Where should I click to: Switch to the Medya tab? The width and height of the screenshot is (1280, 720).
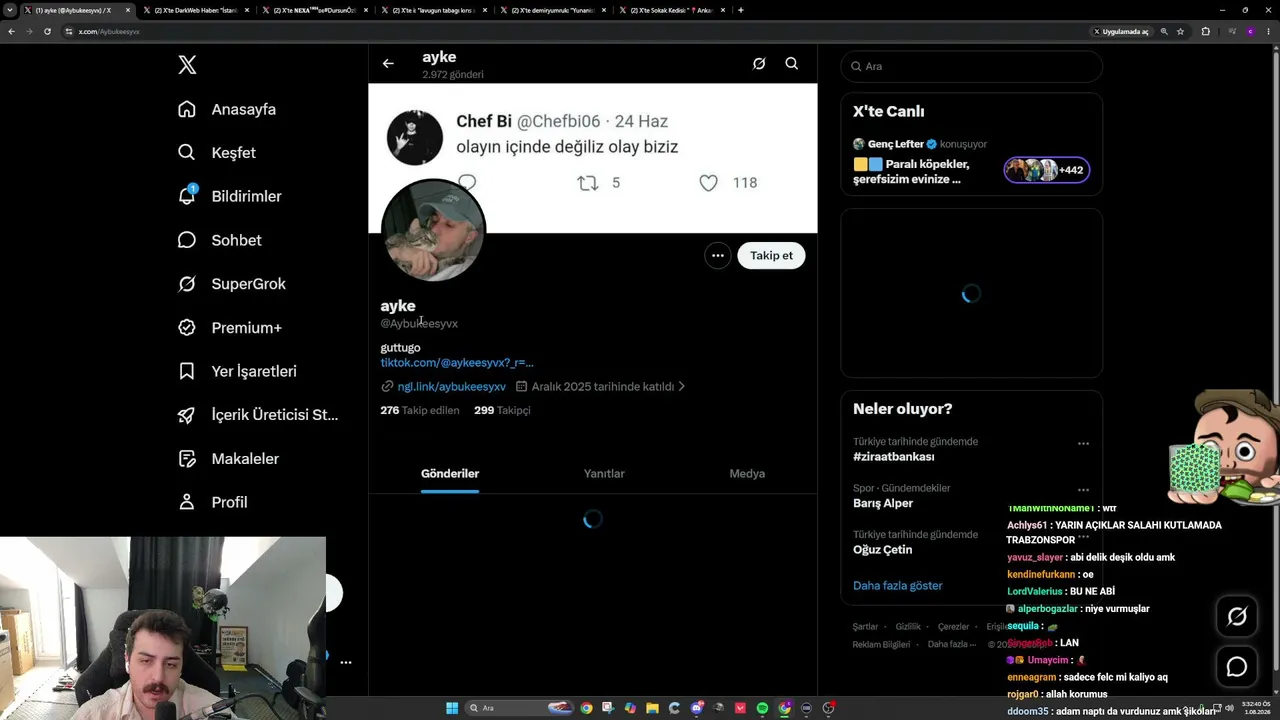(747, 474)
